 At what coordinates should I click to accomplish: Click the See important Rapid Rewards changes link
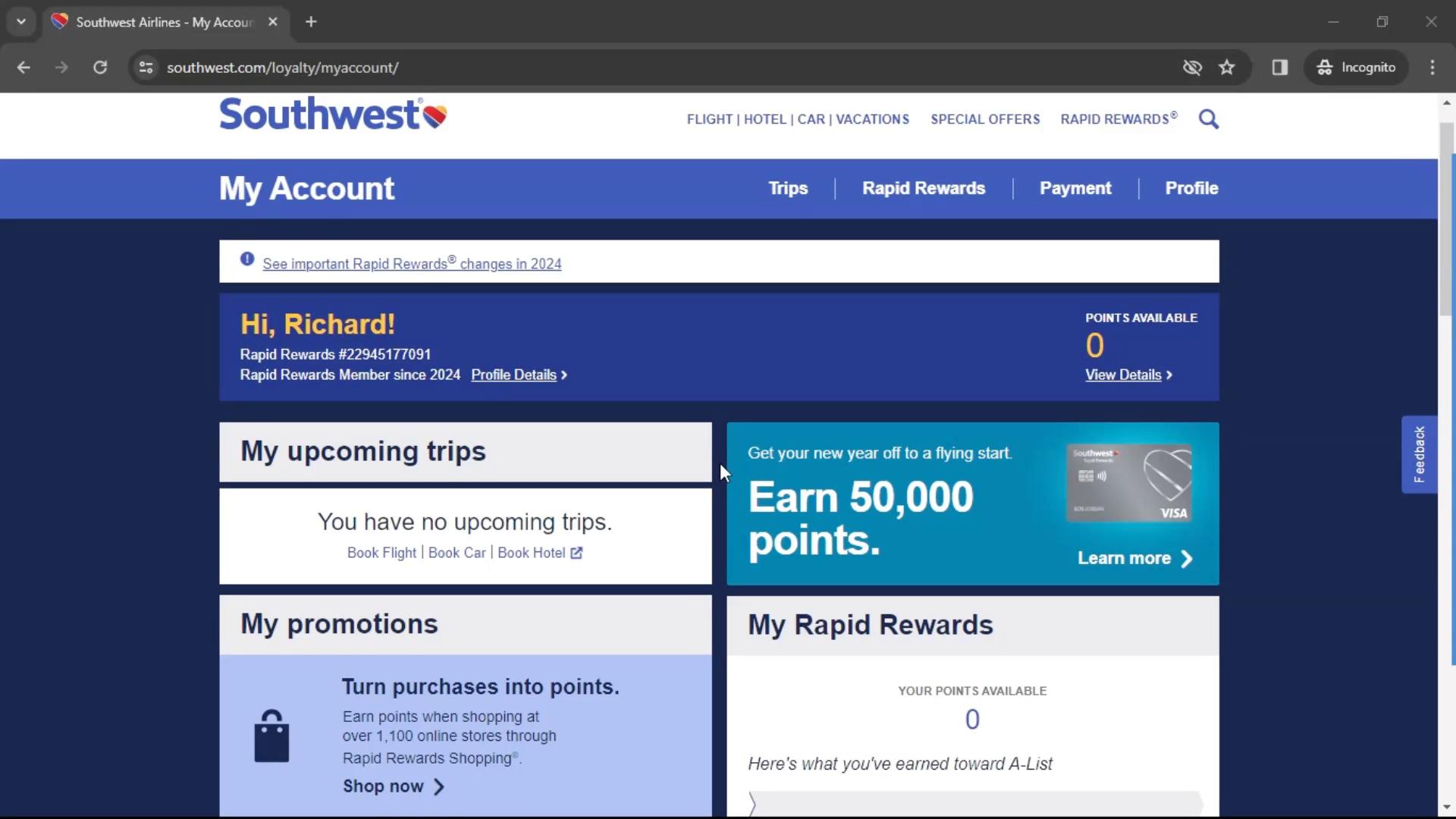pos(411,264)
